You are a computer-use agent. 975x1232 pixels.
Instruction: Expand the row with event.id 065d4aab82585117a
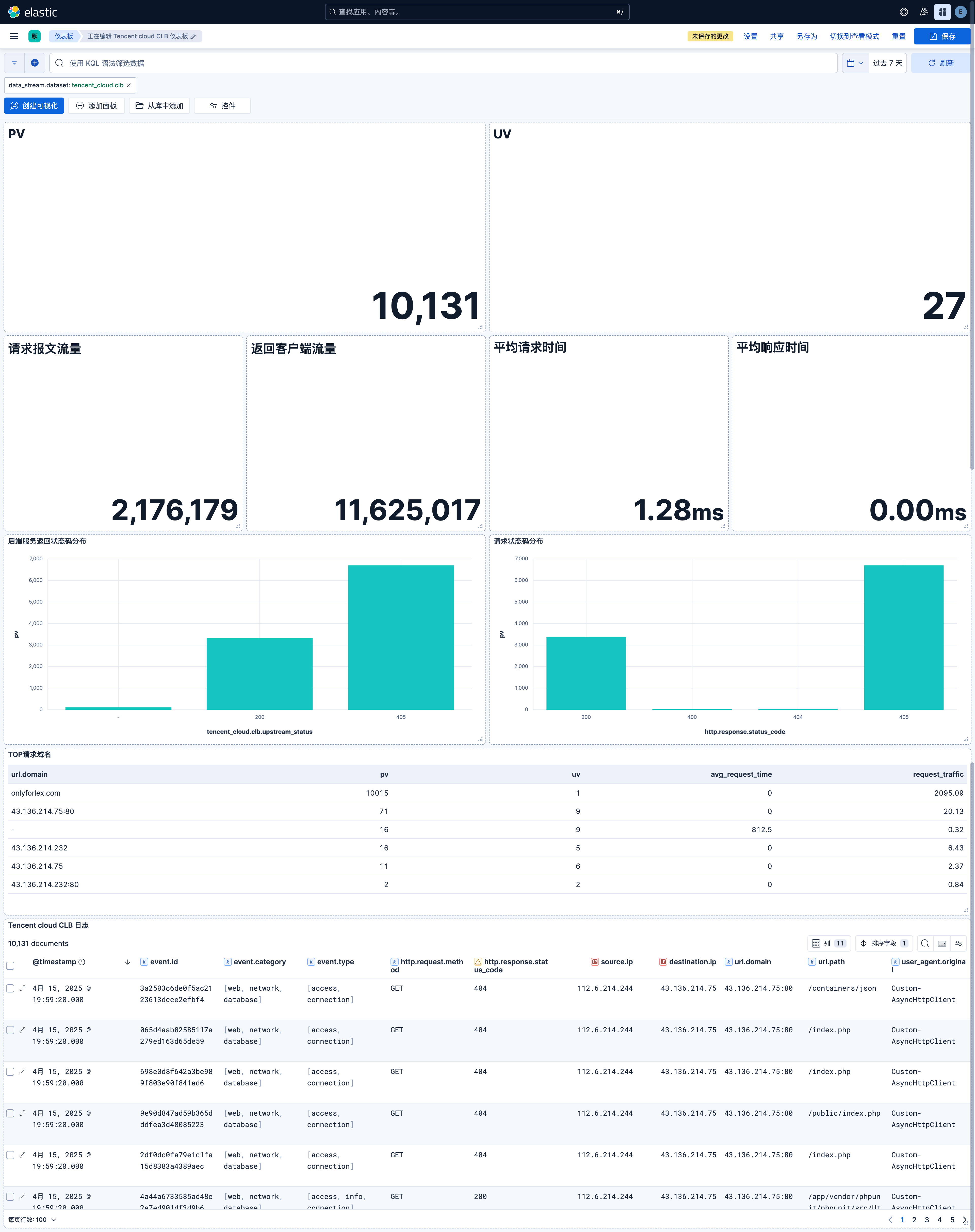22,1030
